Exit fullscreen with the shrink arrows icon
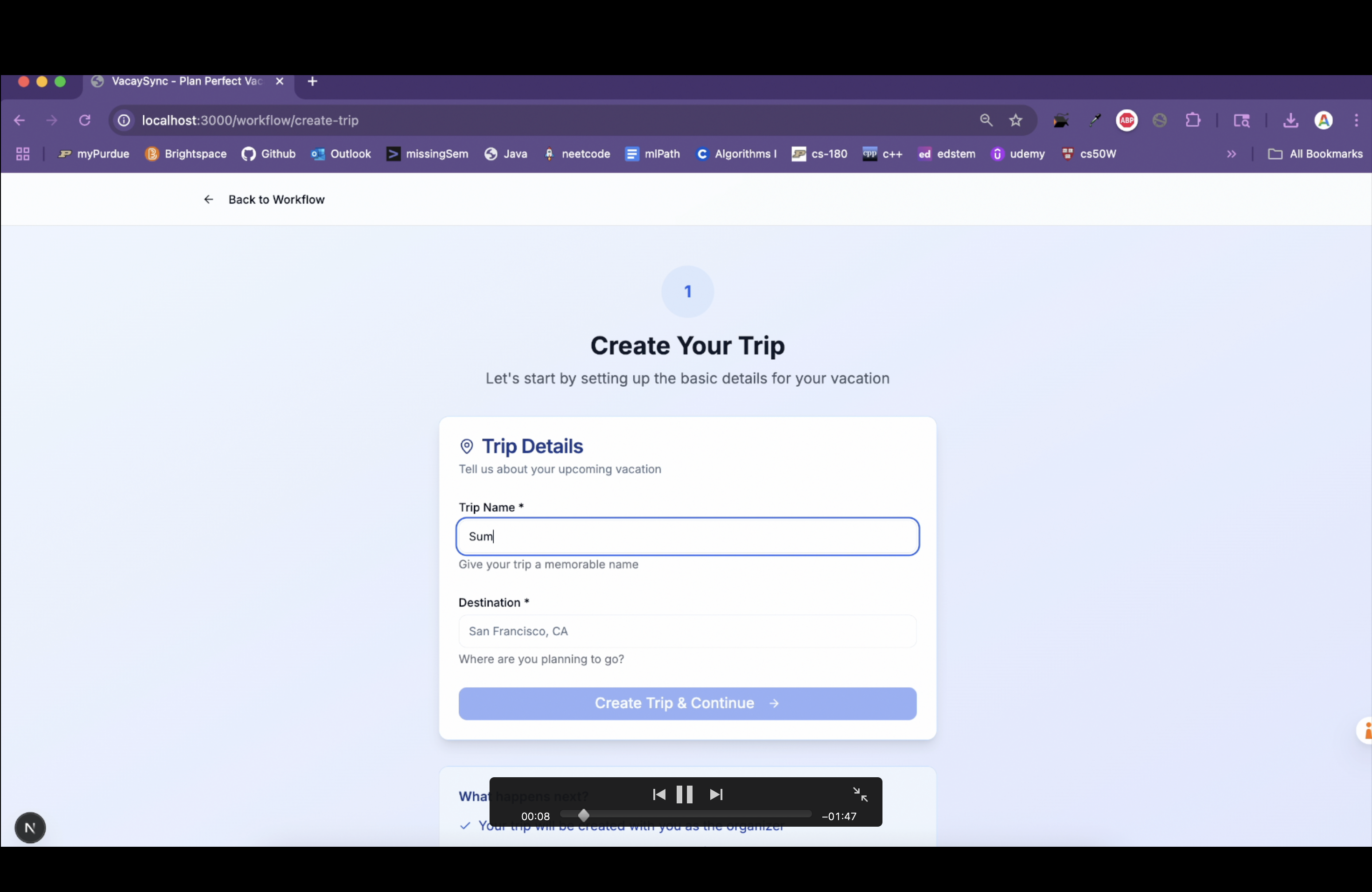The height and width of the screenshot is (892, 1372). [x=860, y=794]
